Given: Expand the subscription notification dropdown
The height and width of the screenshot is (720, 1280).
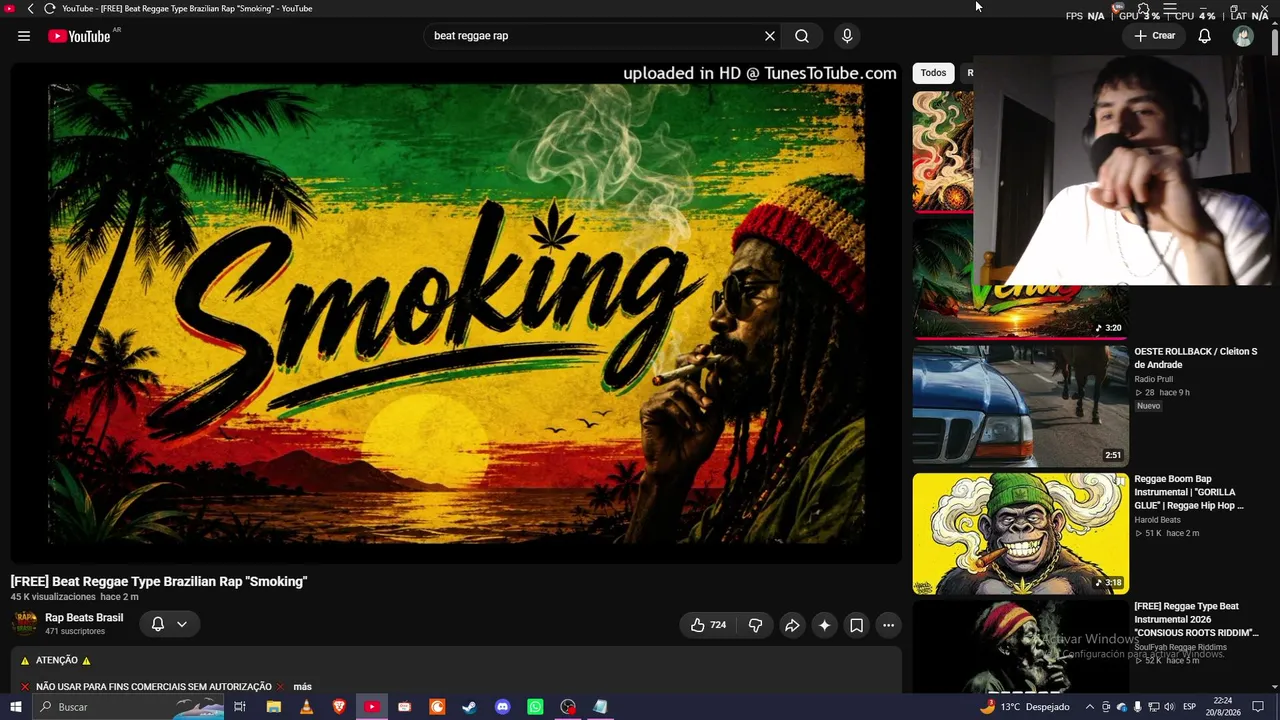Looking at the screenshot, I should (169, 624).
